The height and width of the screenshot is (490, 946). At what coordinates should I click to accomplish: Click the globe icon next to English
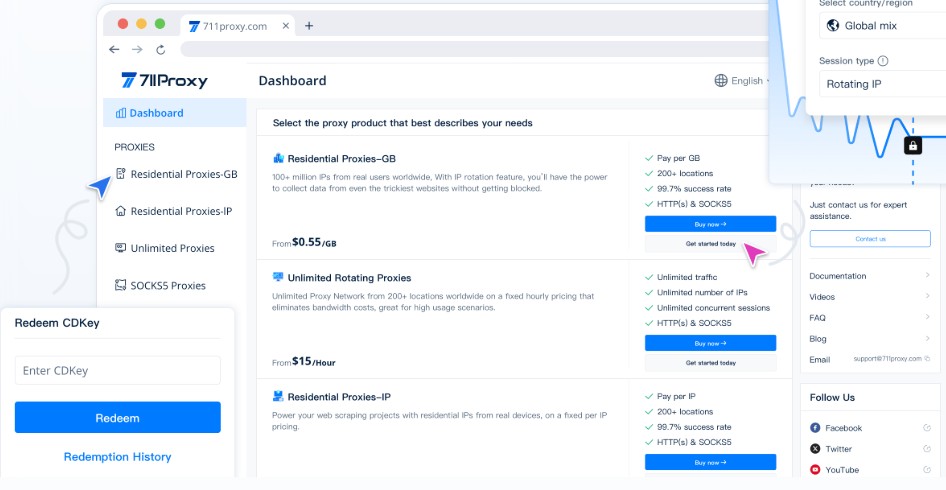(721, 80)
